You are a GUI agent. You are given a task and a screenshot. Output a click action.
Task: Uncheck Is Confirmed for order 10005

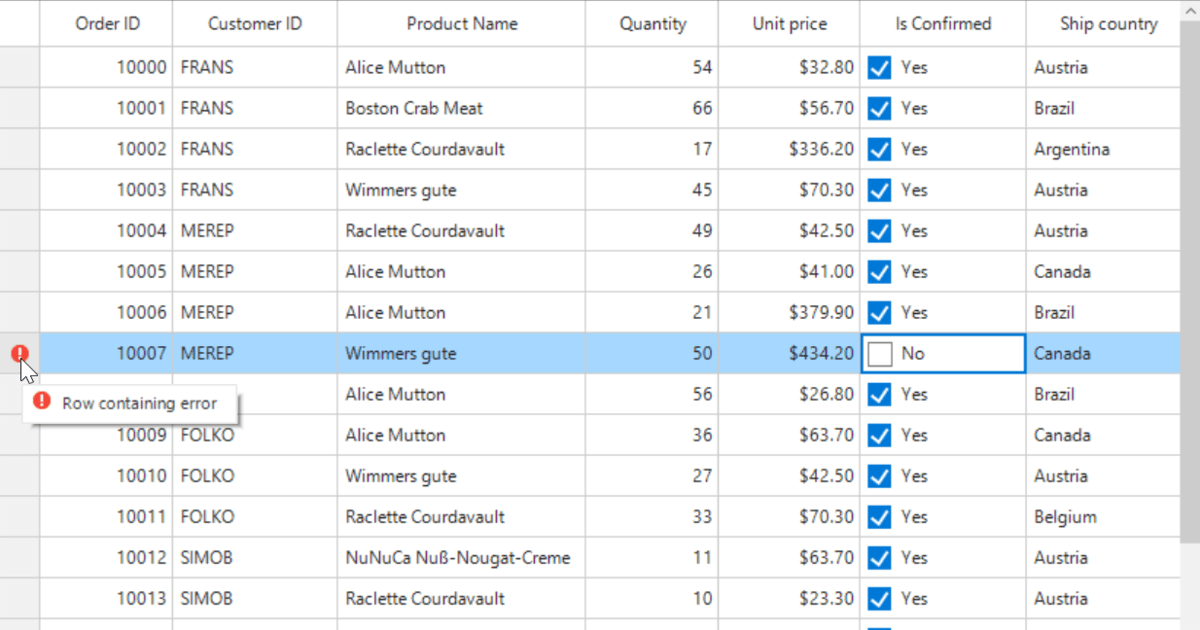pyautogui.click(x=880, y=272)
